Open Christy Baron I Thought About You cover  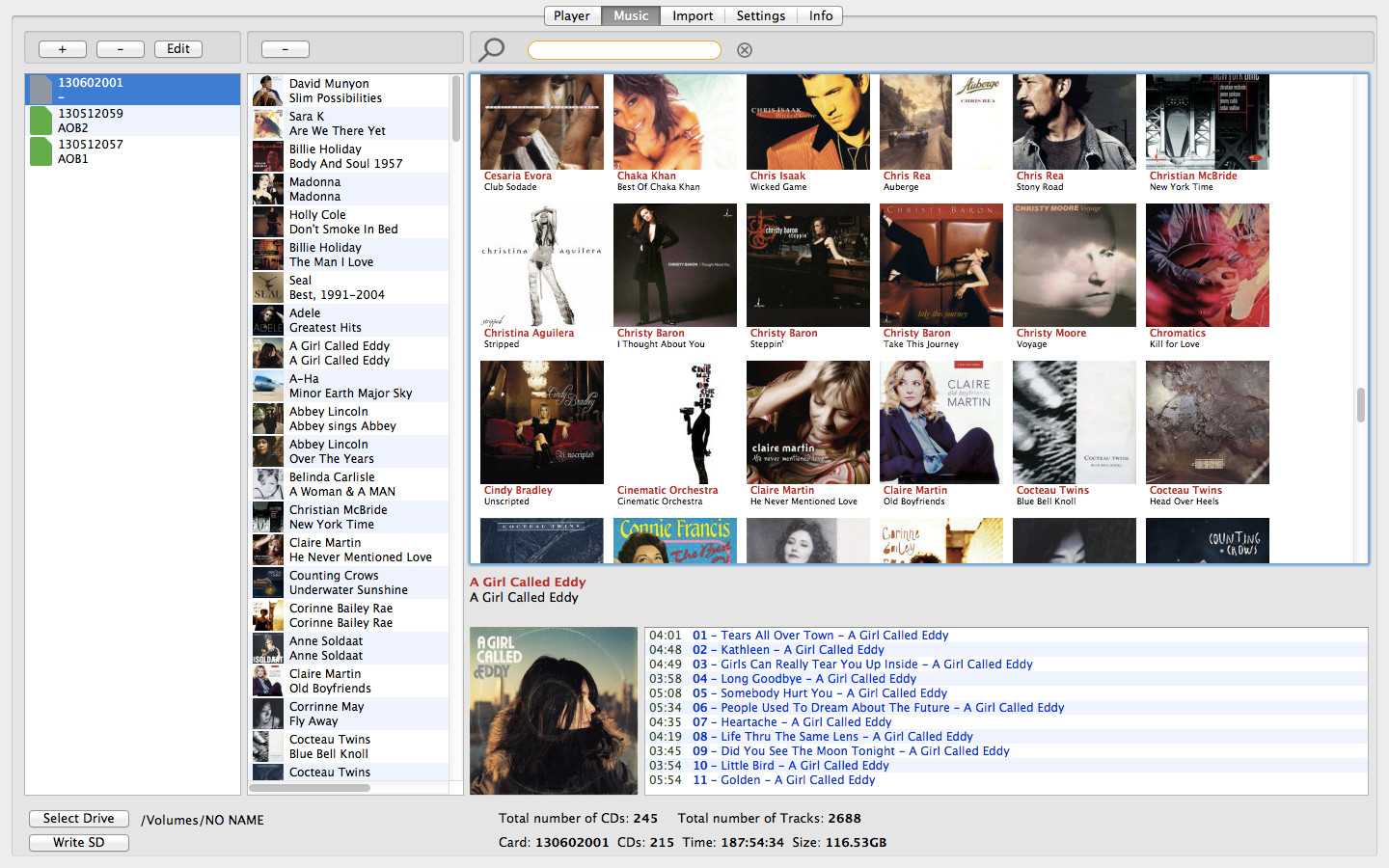675,265
